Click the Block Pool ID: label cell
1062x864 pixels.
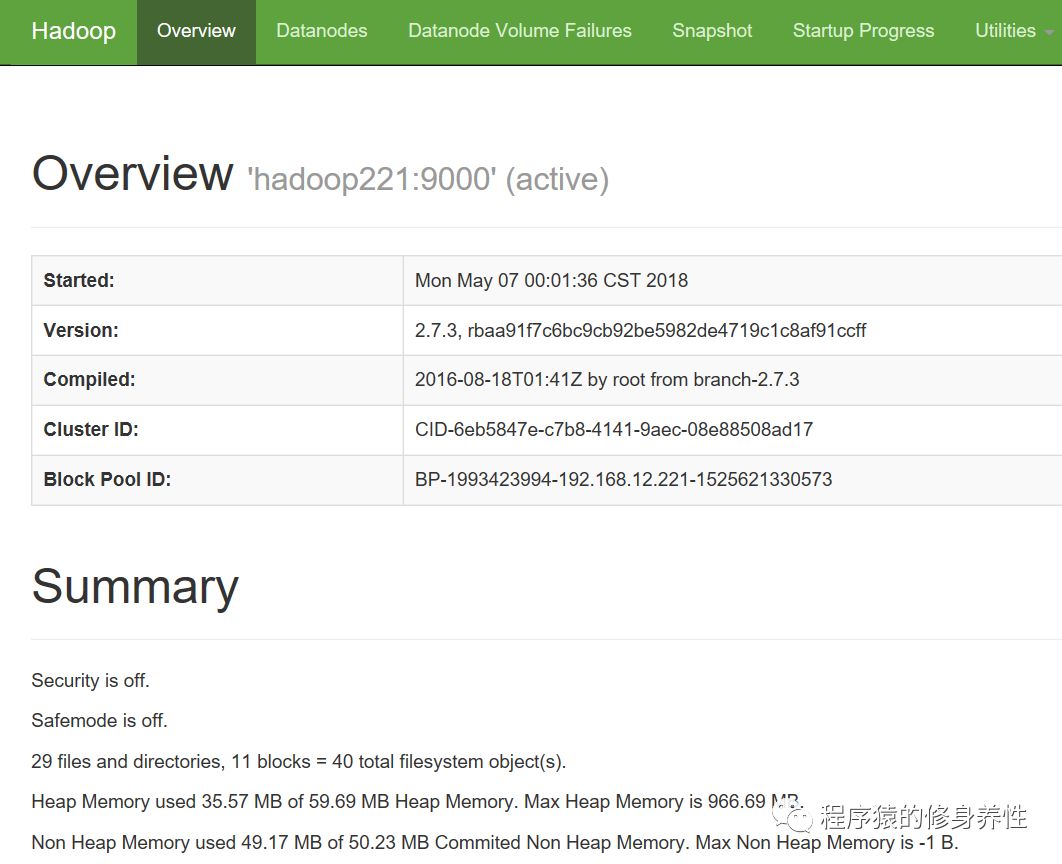tap(217, 479)
